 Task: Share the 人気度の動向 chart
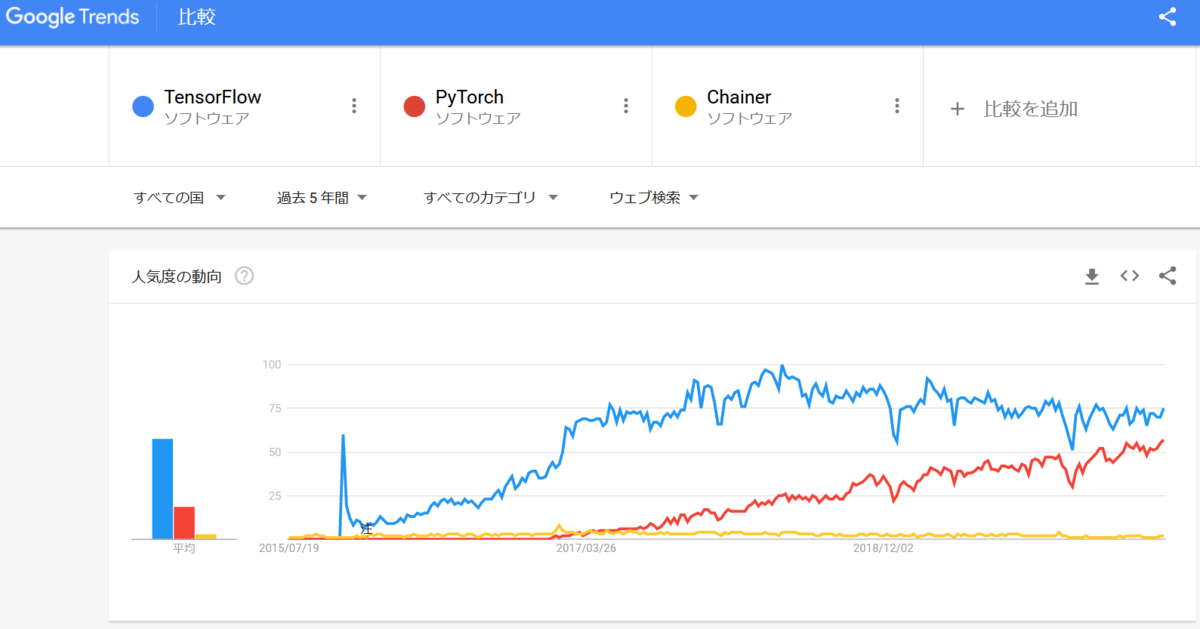[1167, 276]
